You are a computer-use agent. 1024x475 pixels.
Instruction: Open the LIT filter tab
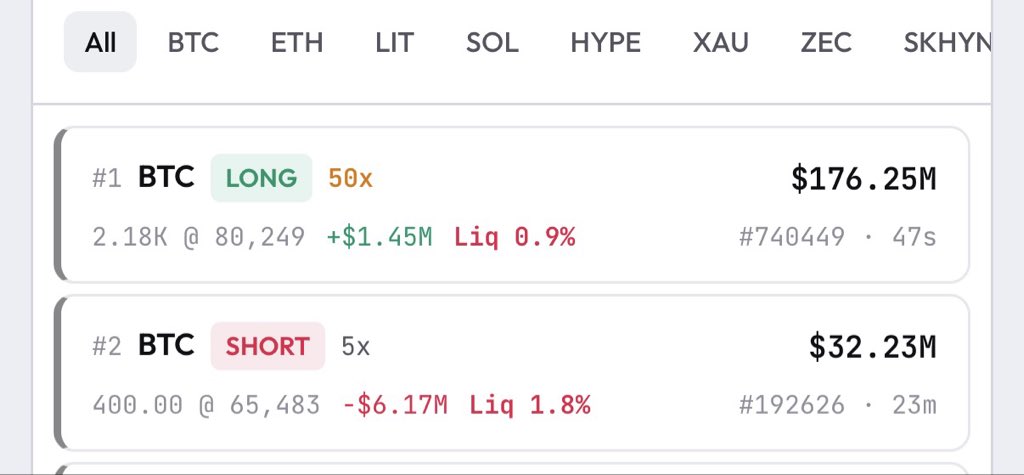point(394,42)
